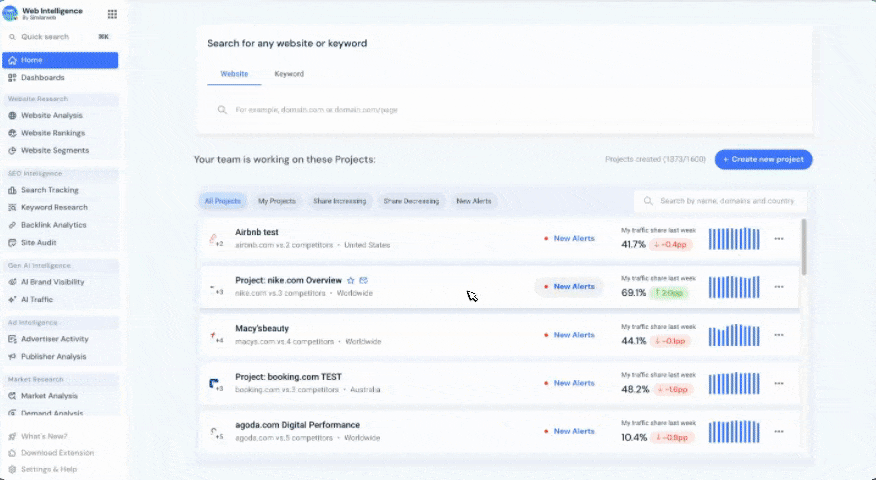Open Website Analysis from its globe icon
This screenshot has height=480, width=876.
click(x=12, y=115)
